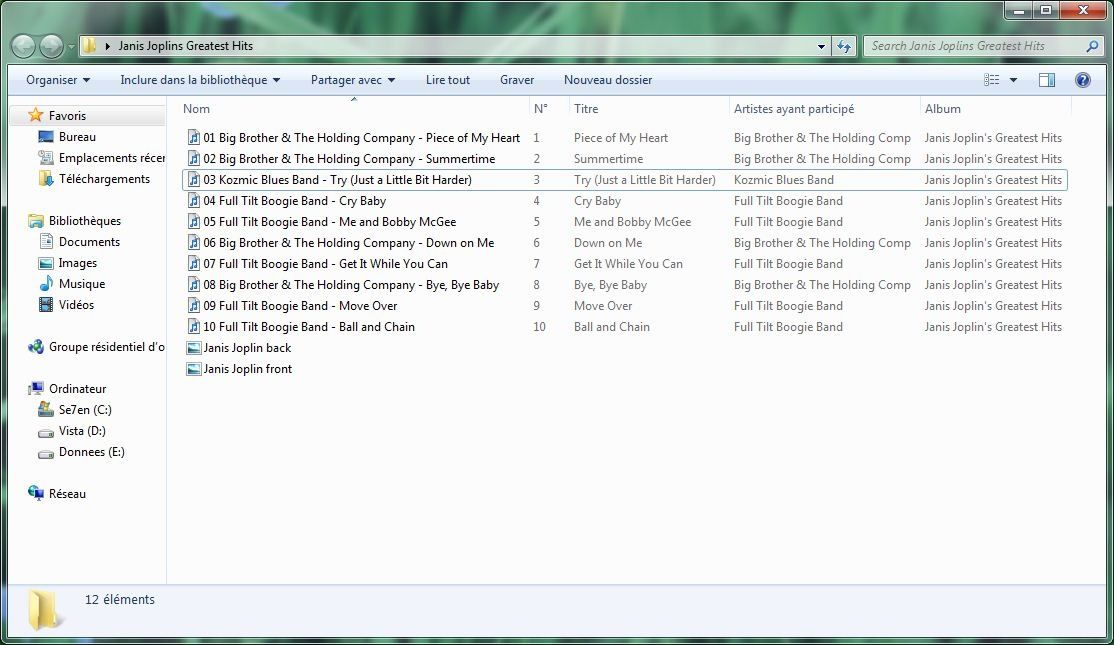
Task: Open the Help button
Action: pyautogui.click(x=1083, y=80)
